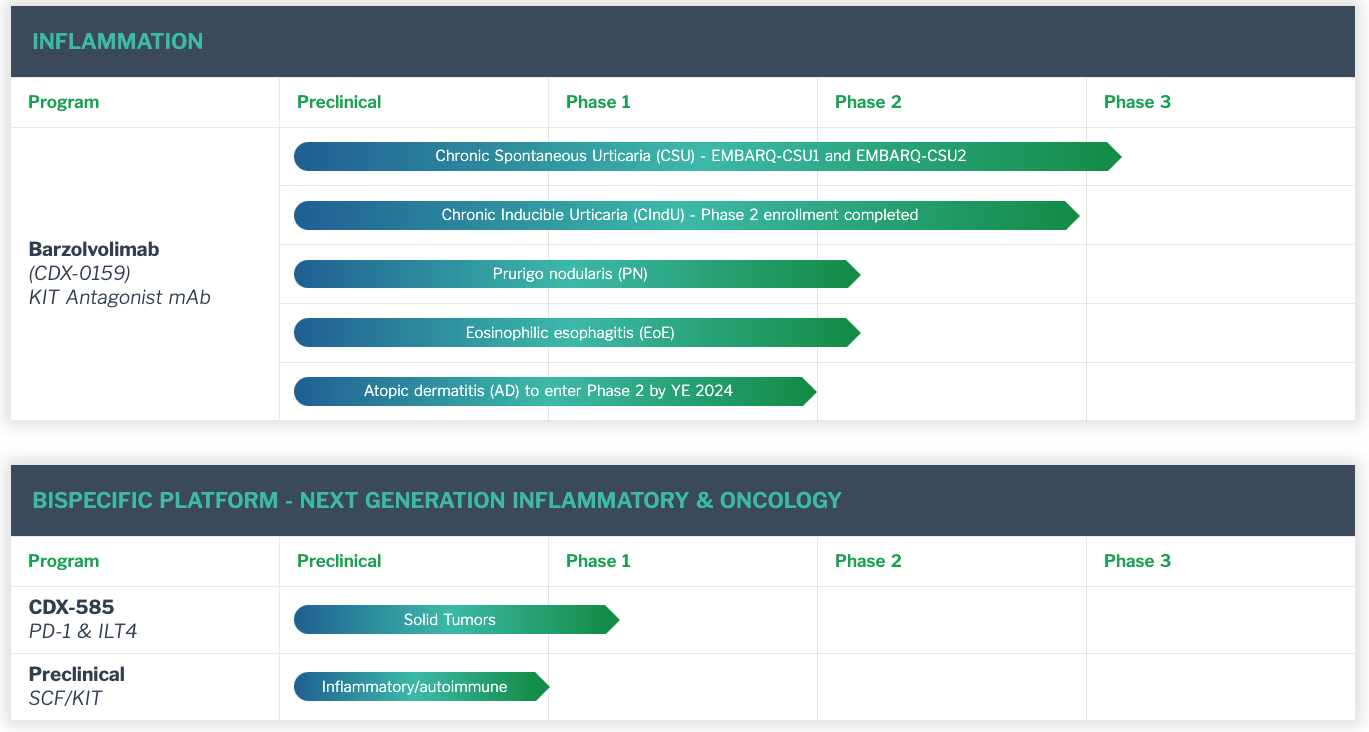
Task: Click the SCF/KIT label
Action: pos(65,698)
